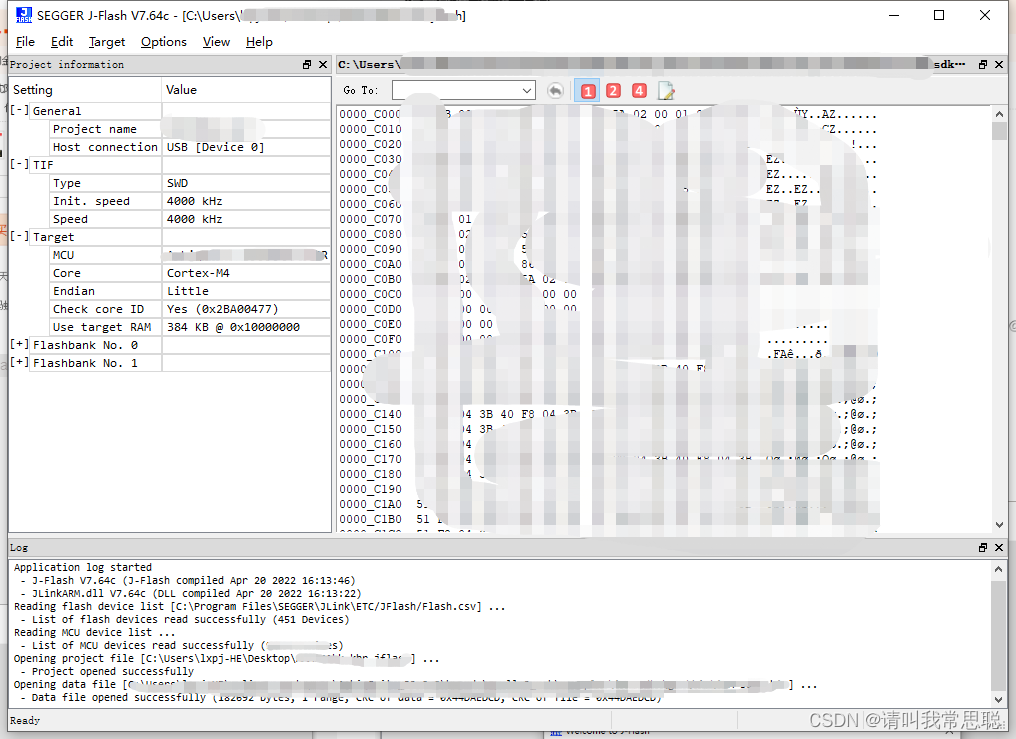
Task: Click the 'Application log started' log line
Action: [x=83, y=567]
